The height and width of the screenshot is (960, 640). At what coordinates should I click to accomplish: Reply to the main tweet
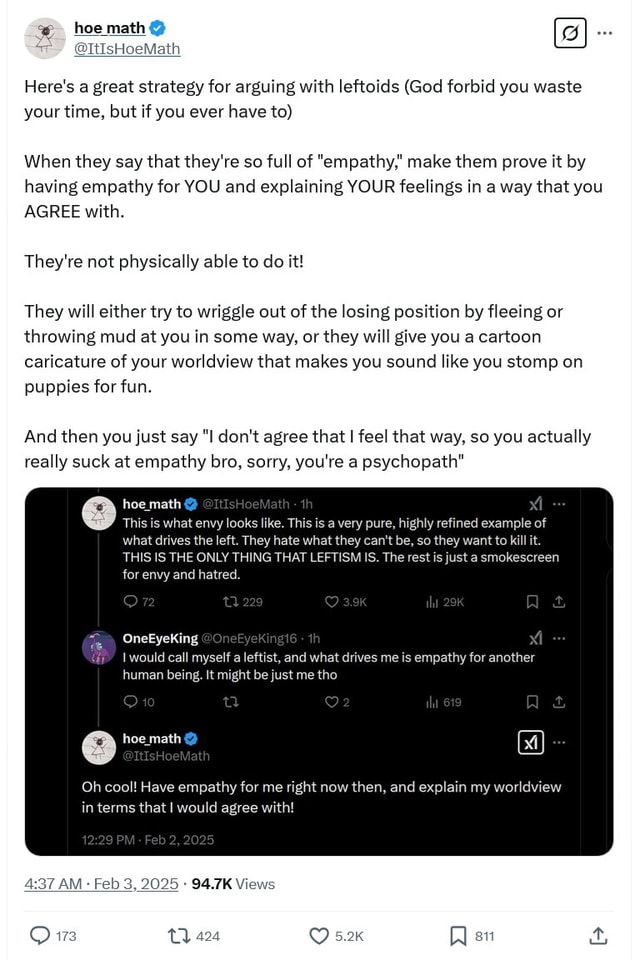coord(41,936)
